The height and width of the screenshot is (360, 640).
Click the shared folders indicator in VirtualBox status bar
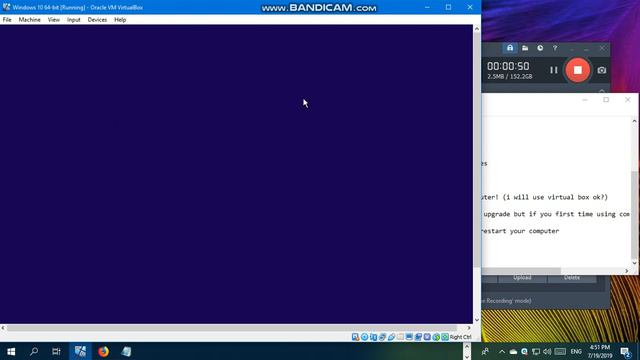click(x=400, y=337)
